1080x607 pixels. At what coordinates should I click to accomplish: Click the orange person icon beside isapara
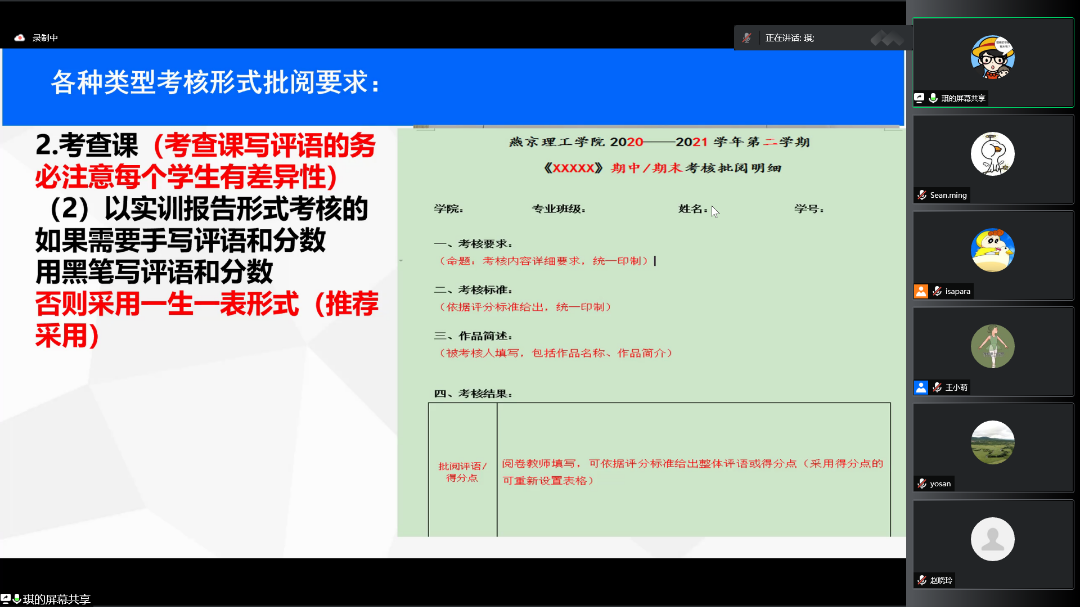920,291
